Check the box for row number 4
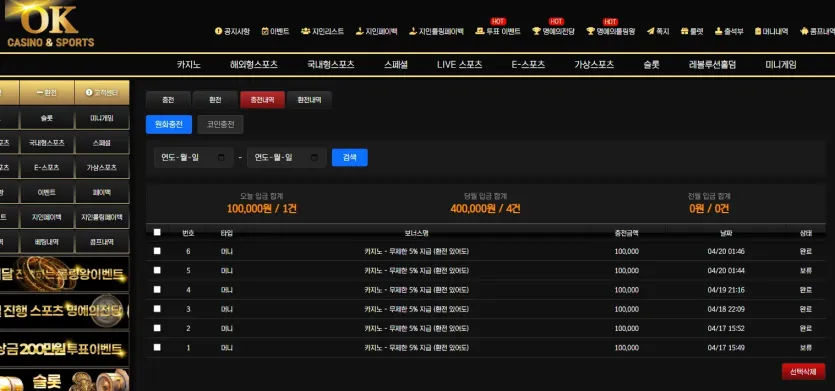 pos(157,289)
